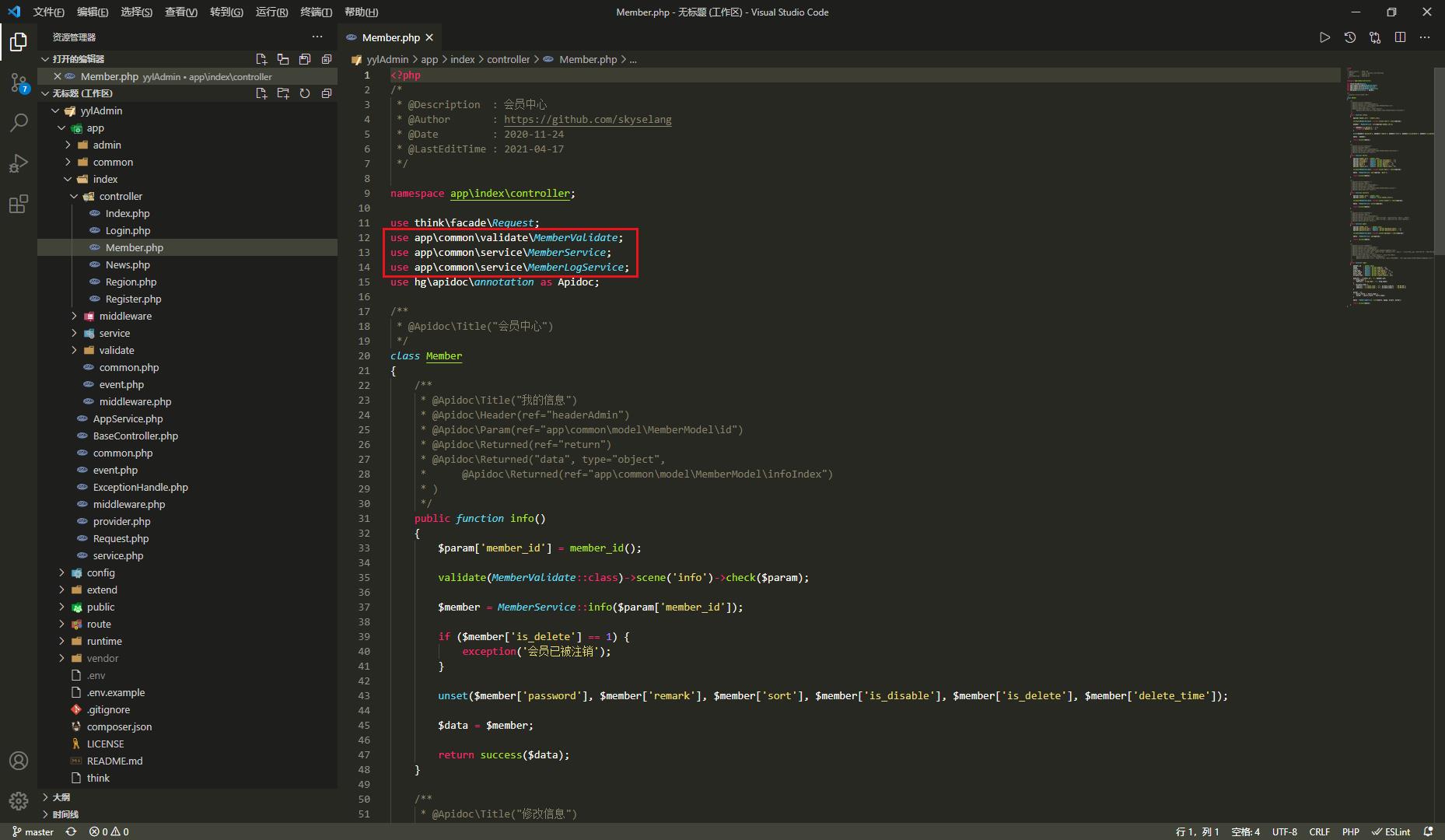Collapse the controller folder
Image resolution: width=1445 pixels, height=840 pixels.
(121, 196)
